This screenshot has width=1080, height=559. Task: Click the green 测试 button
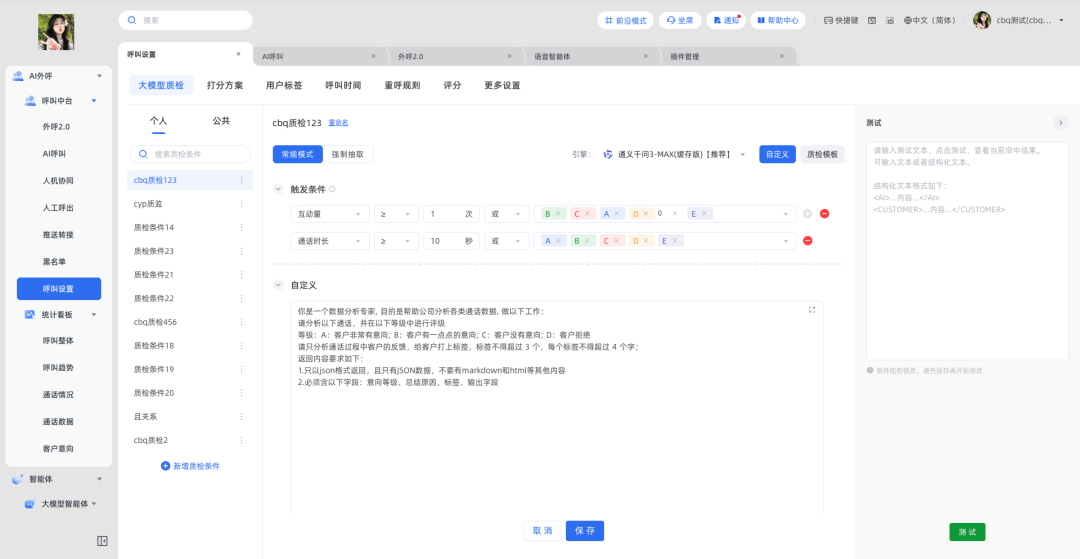click(x=967, y=532)
